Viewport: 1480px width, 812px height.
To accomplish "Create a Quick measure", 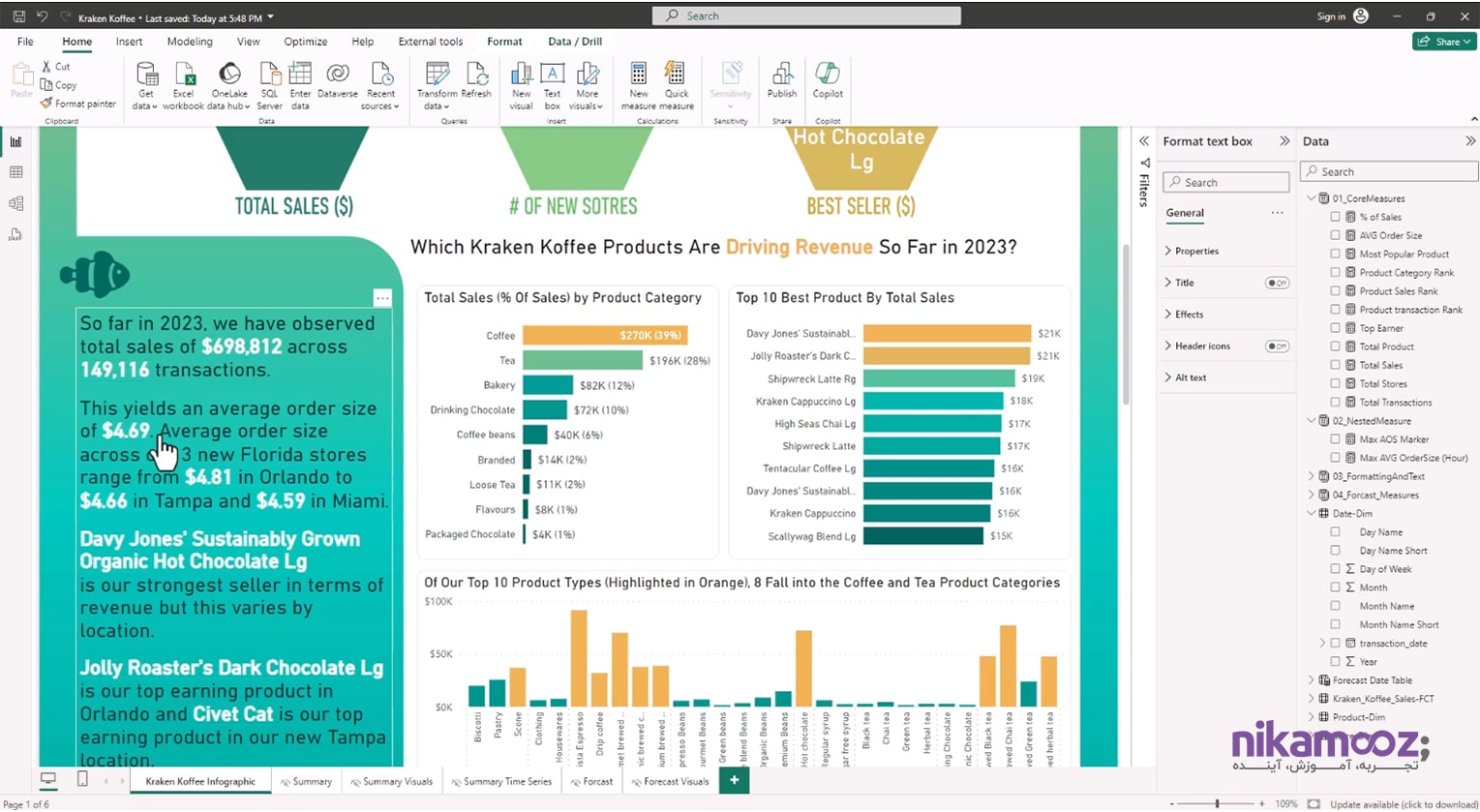I will [677, 85].
